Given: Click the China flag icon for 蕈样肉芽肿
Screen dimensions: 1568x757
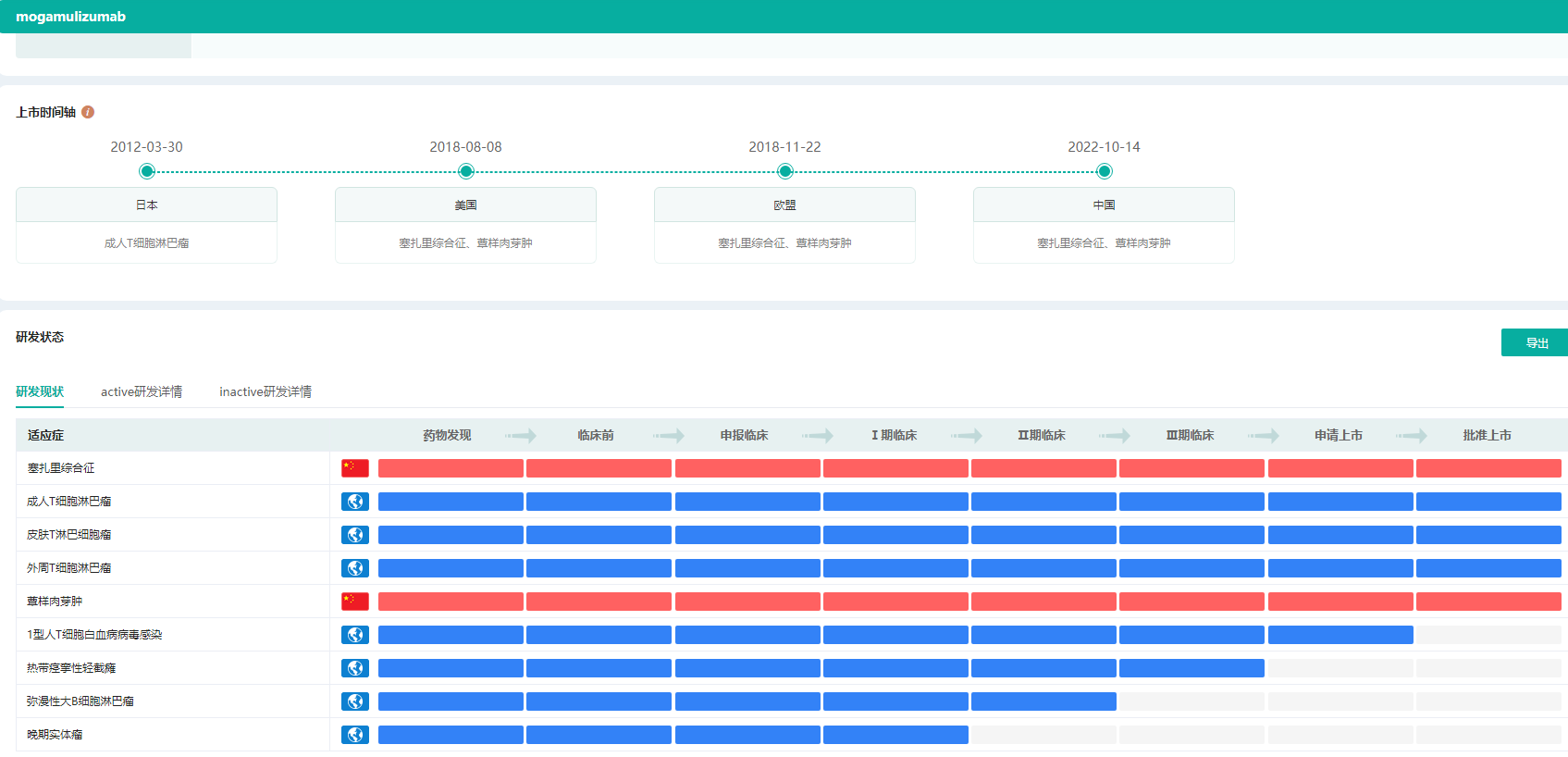Looking at the screenshot, I should pyautogui.click(x=355, y=602).
